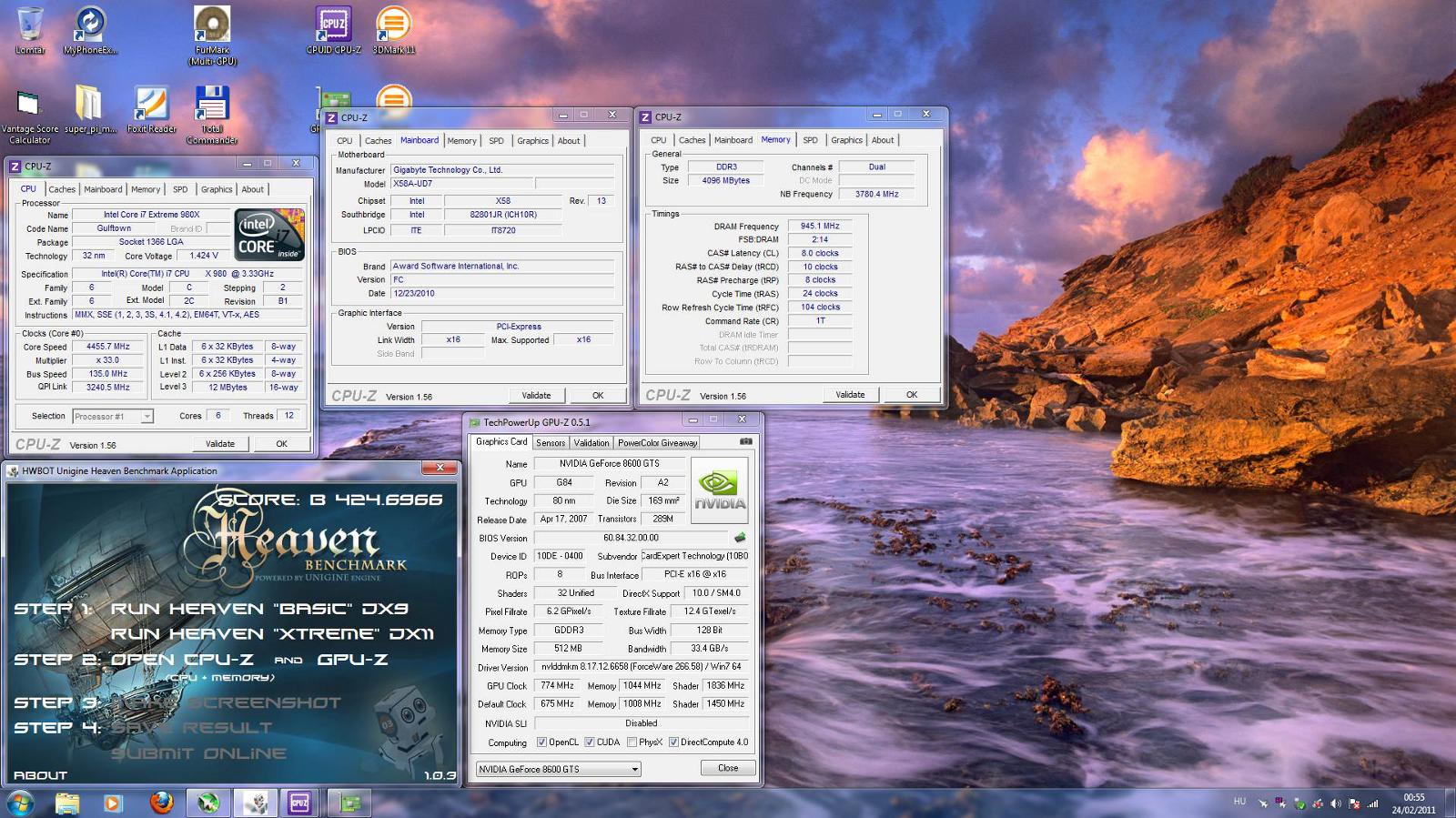
Task: Open Vantage Score Calculator desktop icon
Action: click(29, 116)
